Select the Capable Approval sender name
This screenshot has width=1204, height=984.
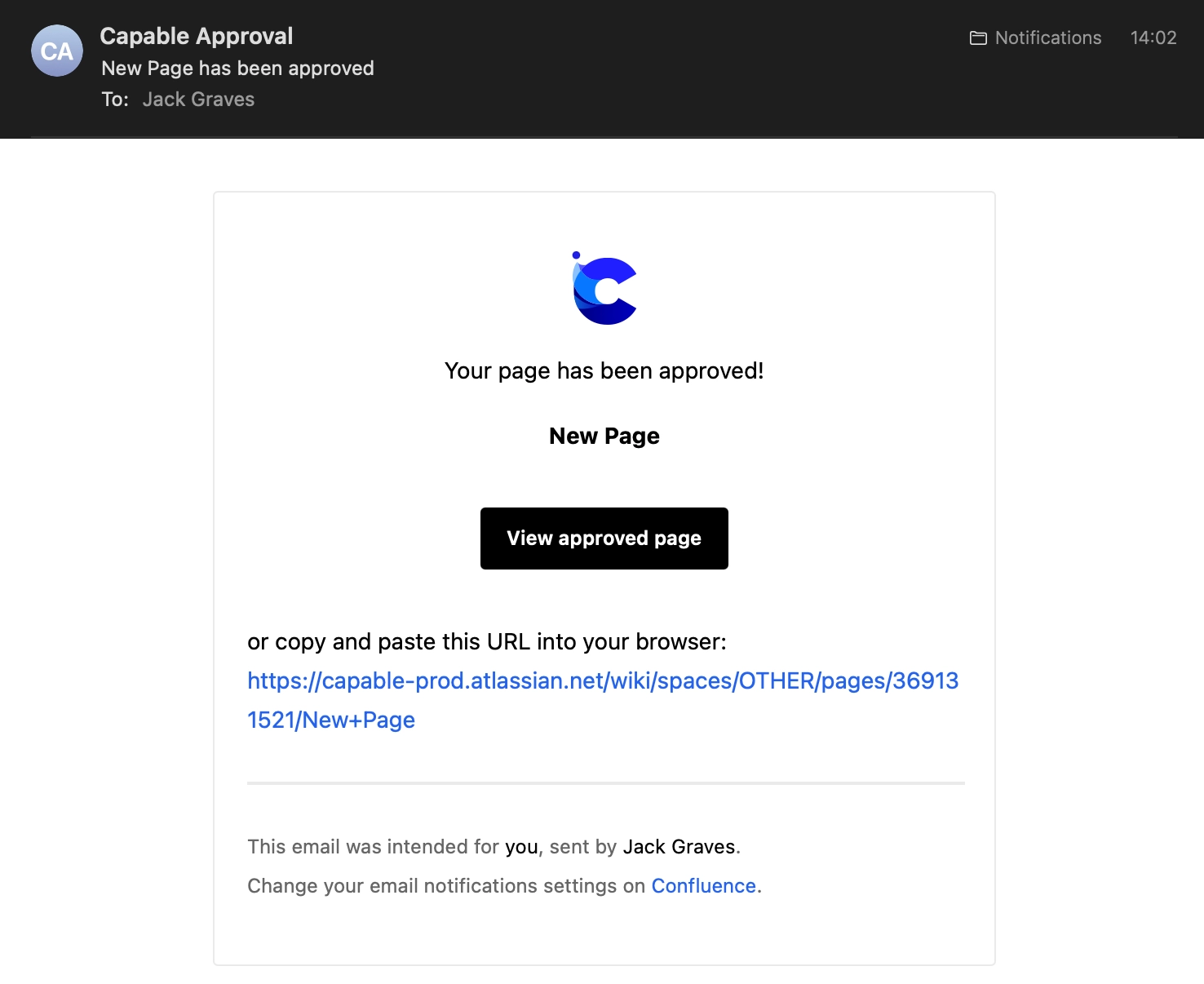point(196,36)
